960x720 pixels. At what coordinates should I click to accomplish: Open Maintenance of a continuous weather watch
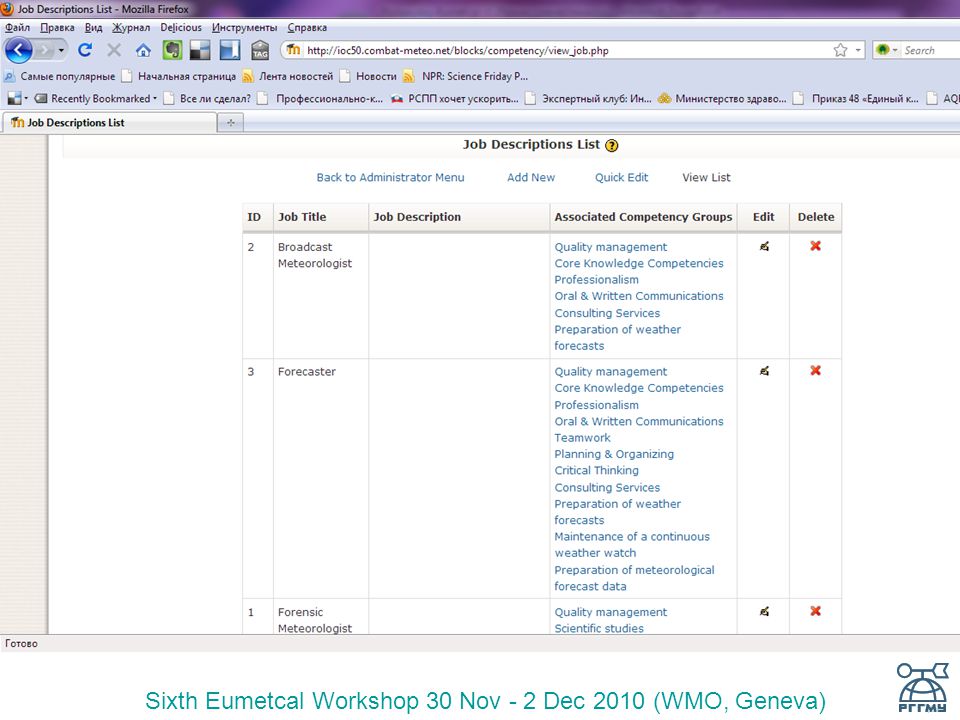[x=632, y=545]
